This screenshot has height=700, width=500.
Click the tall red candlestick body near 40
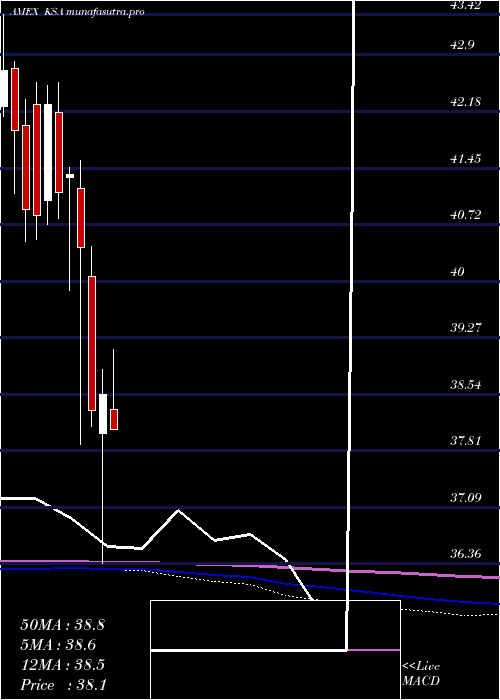coord(92,343)
